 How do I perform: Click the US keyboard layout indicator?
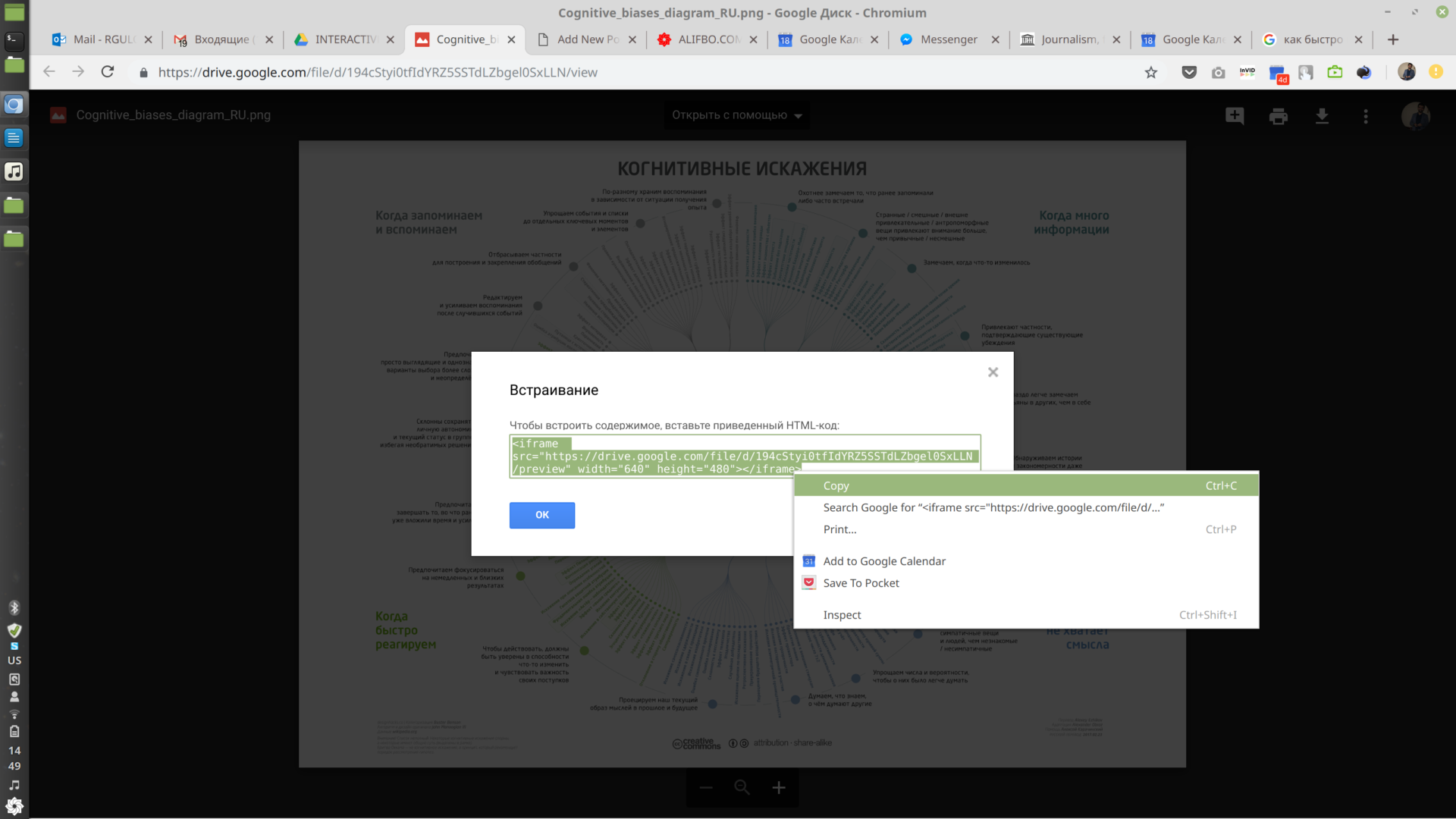(14, 661)
